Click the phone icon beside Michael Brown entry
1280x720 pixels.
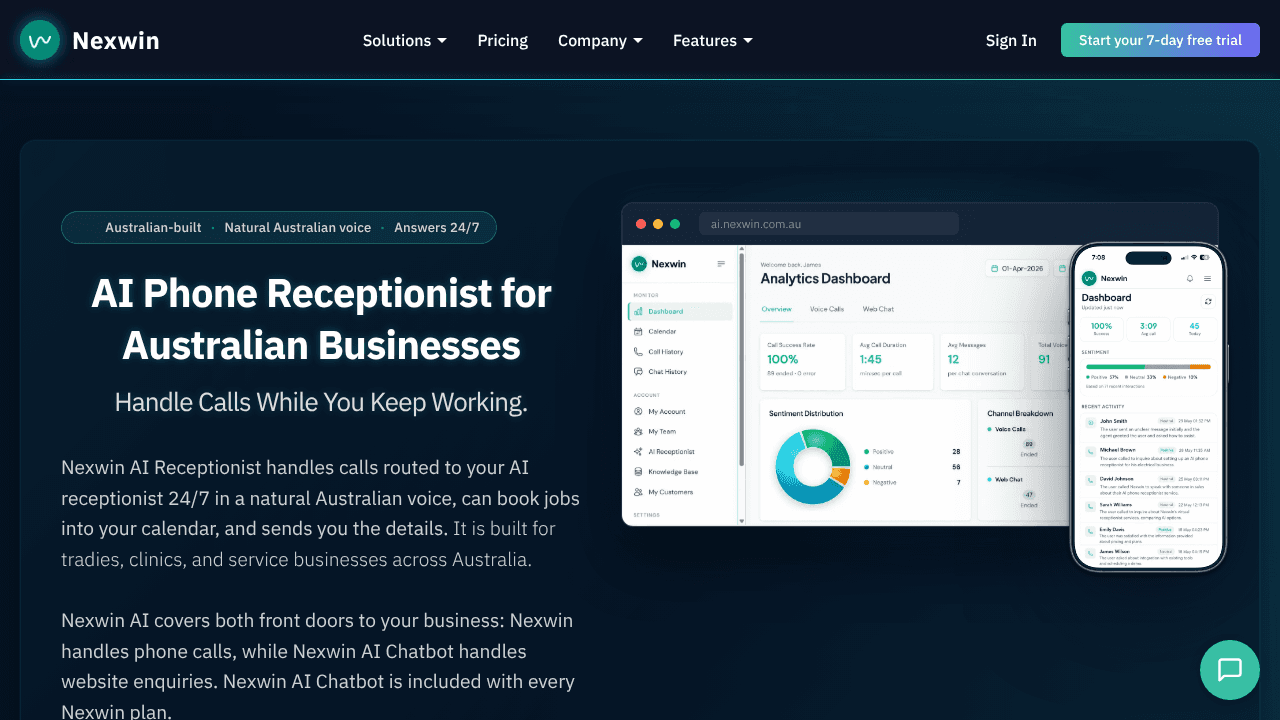1092,452
